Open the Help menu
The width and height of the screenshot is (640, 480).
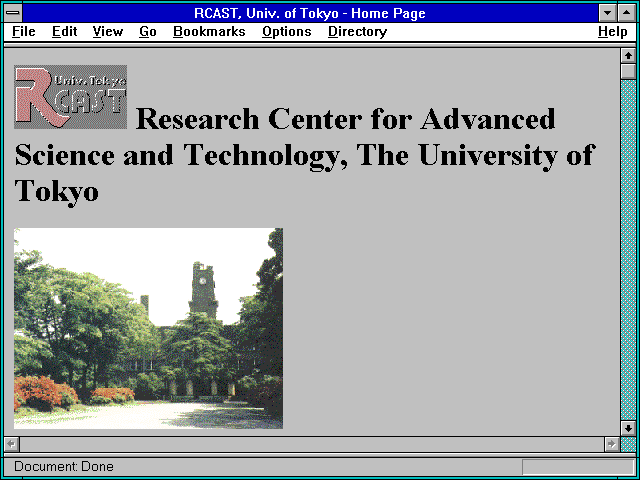tap(613, 32)
